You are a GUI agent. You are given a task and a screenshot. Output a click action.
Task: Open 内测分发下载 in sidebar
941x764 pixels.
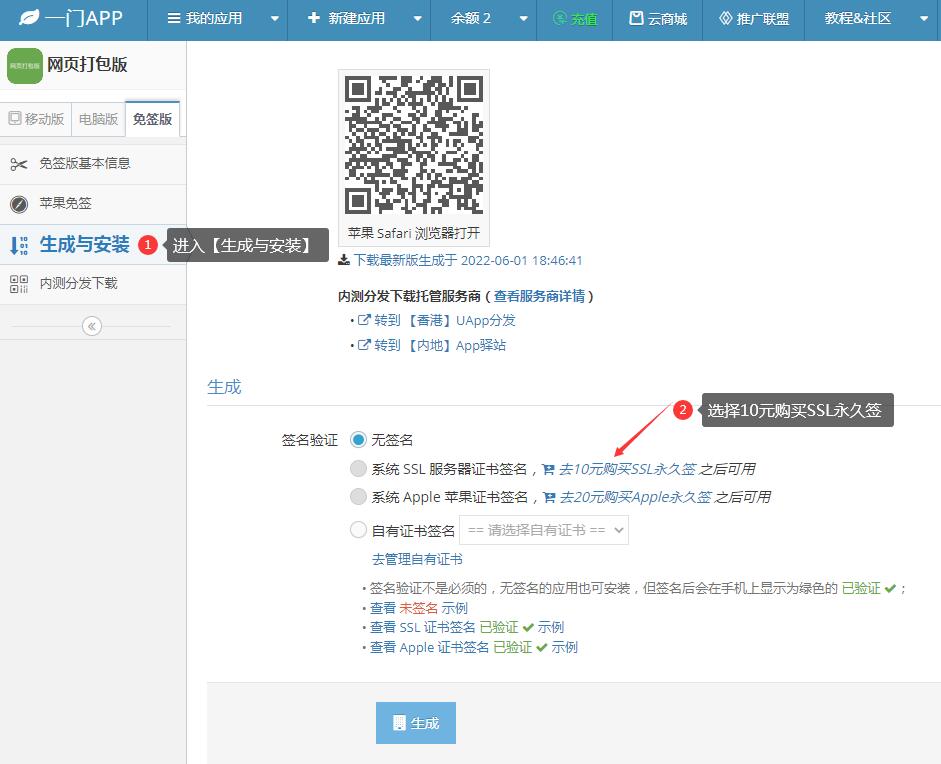pyautogui.click(x=93, y=284)
